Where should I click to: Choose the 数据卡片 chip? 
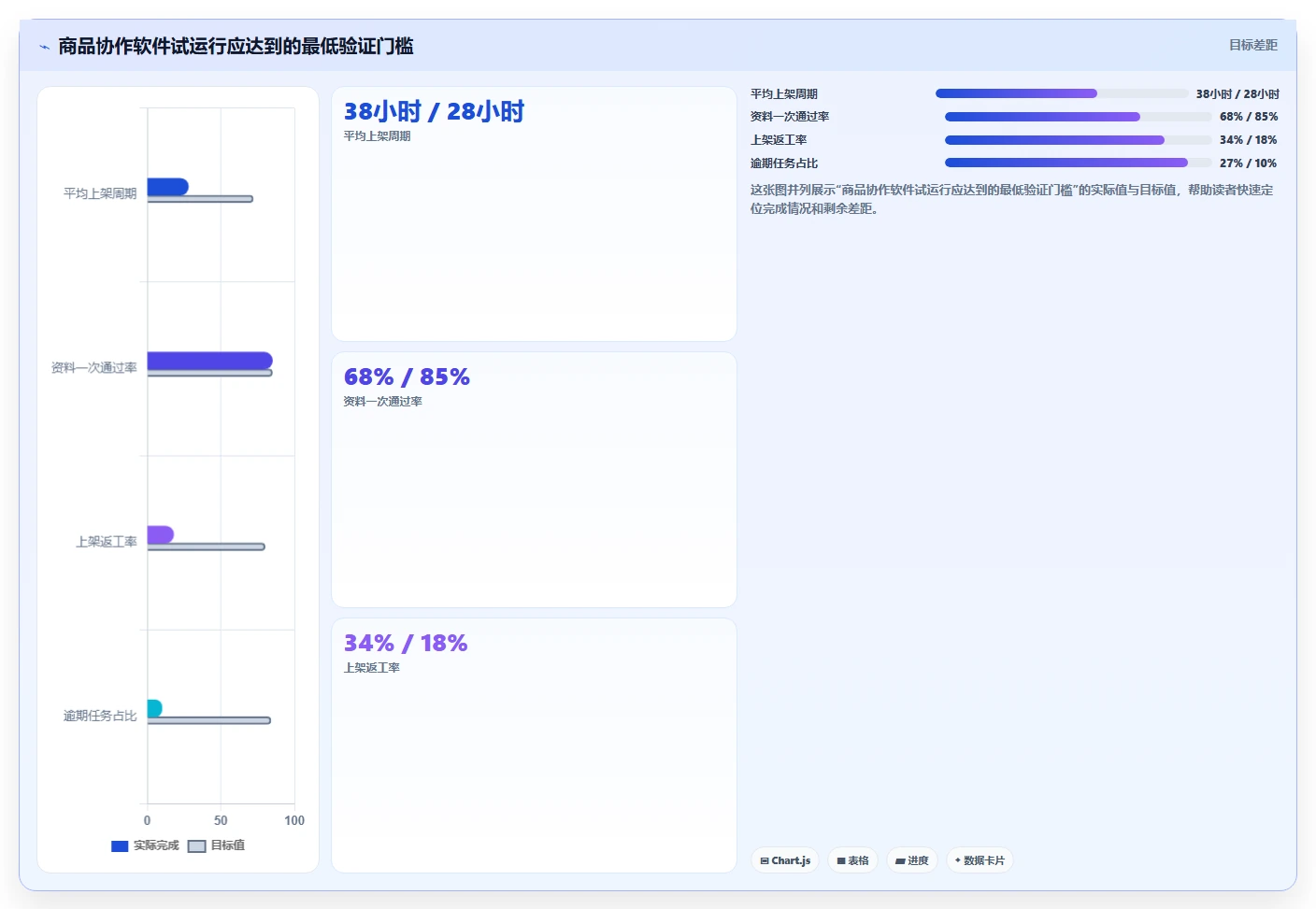(x=980, y=860)
